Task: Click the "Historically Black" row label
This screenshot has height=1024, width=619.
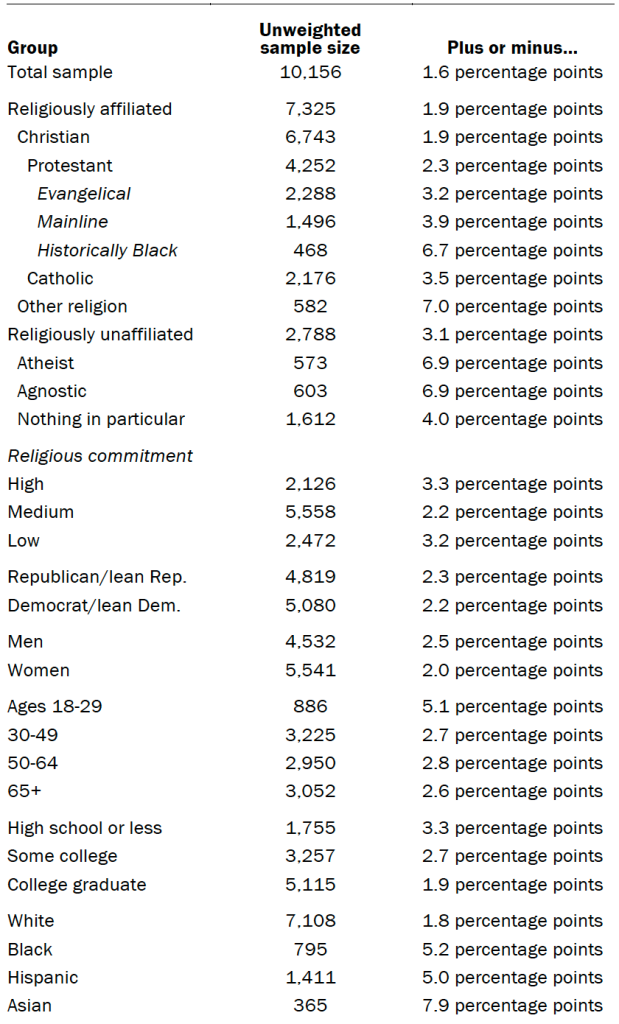Action: 107,250
